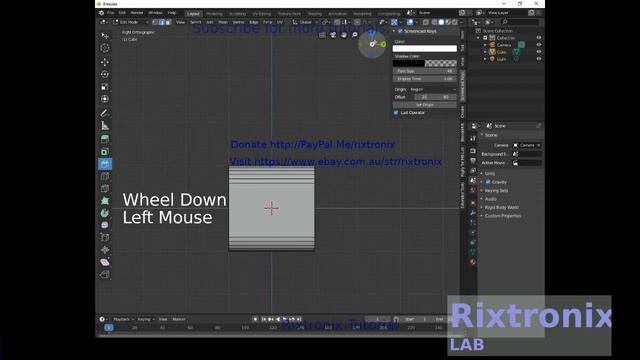This screenshot has width=640, height=360.
Task: Select the Select Box tool in toolbar
Action: [x=105, y=36]
